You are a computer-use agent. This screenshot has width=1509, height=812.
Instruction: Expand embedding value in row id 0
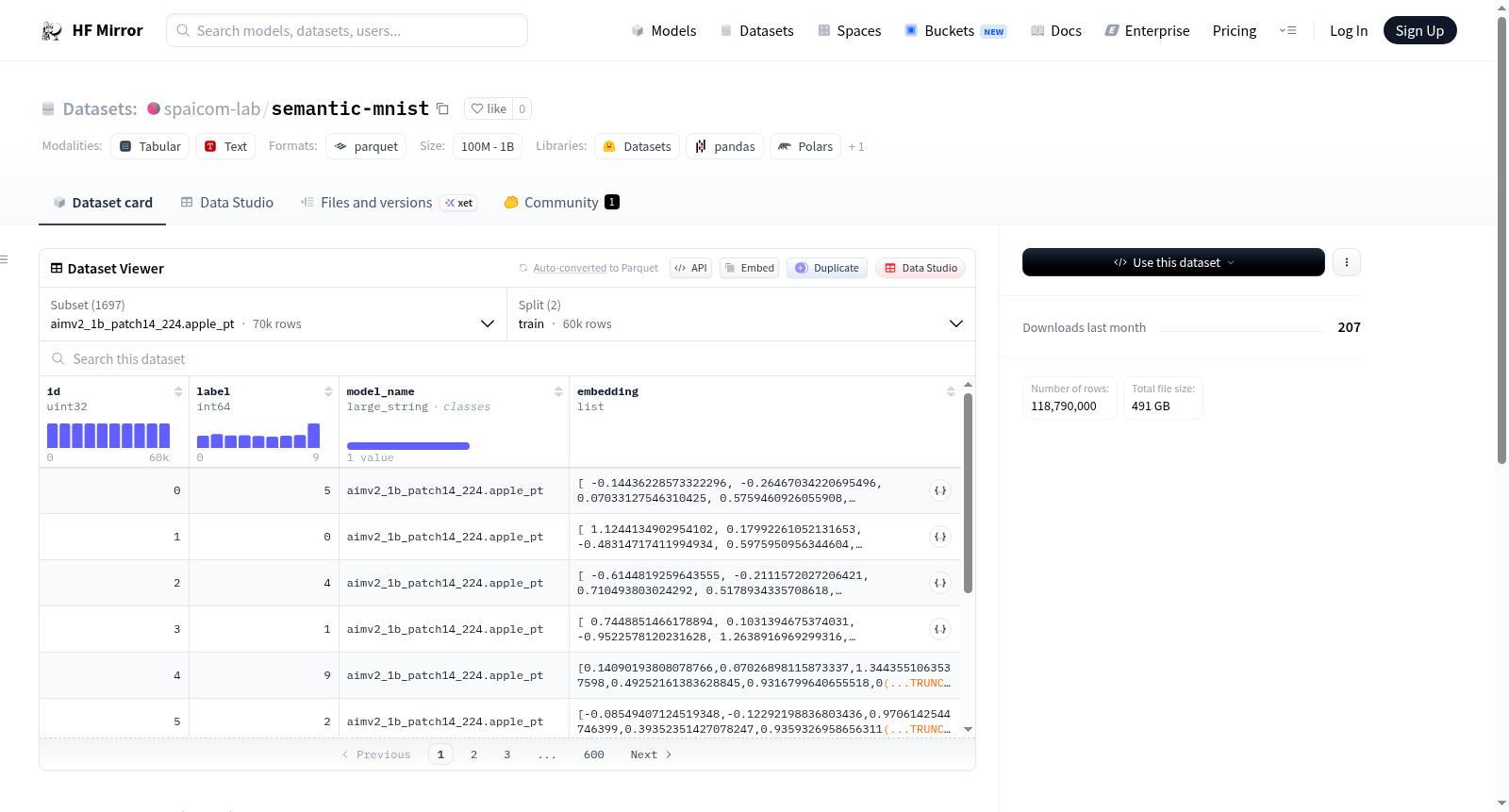tap(940, 490)
